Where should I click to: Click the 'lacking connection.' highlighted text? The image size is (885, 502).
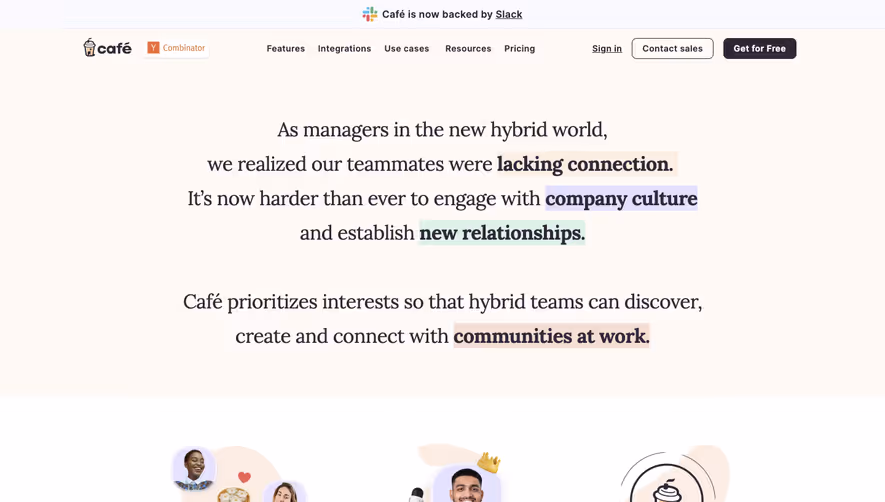[586, 164]
